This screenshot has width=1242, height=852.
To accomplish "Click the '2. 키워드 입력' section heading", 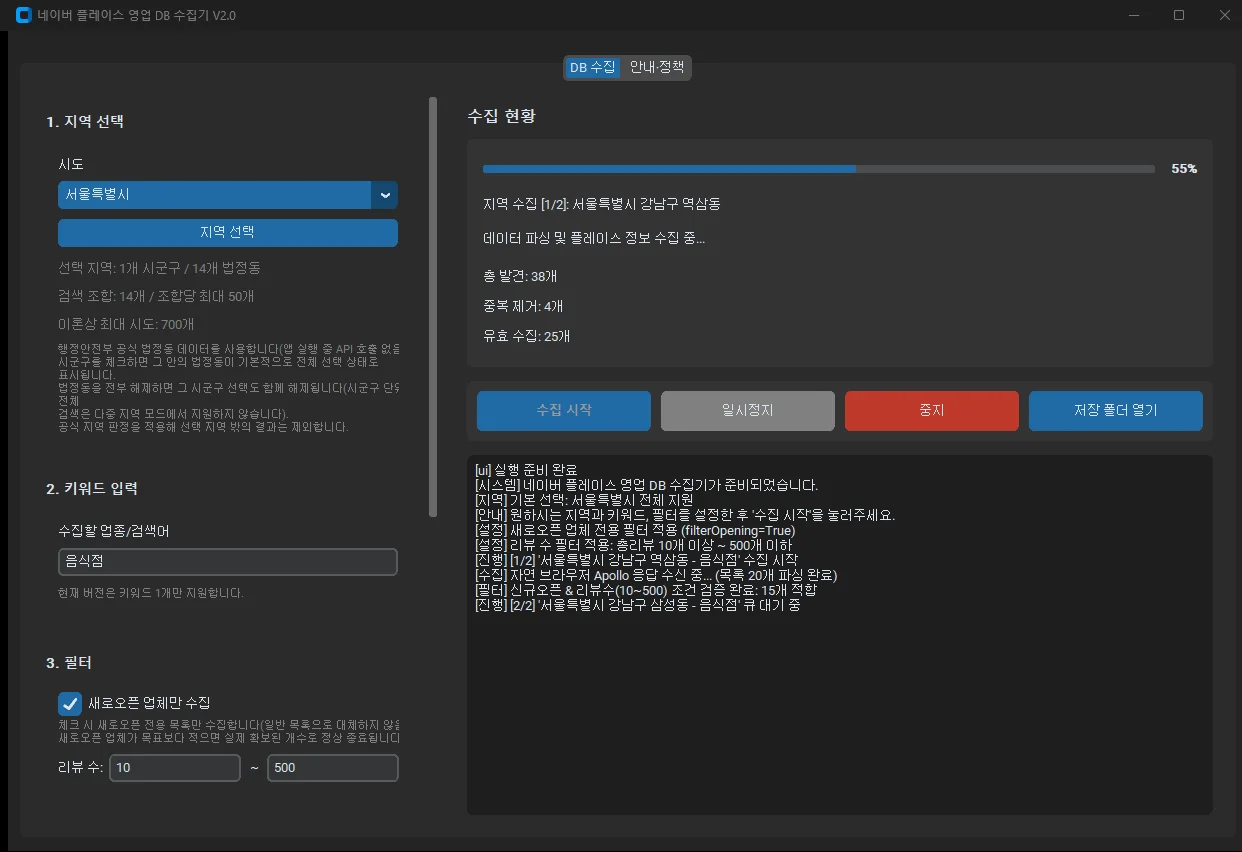I will (92, 489).
